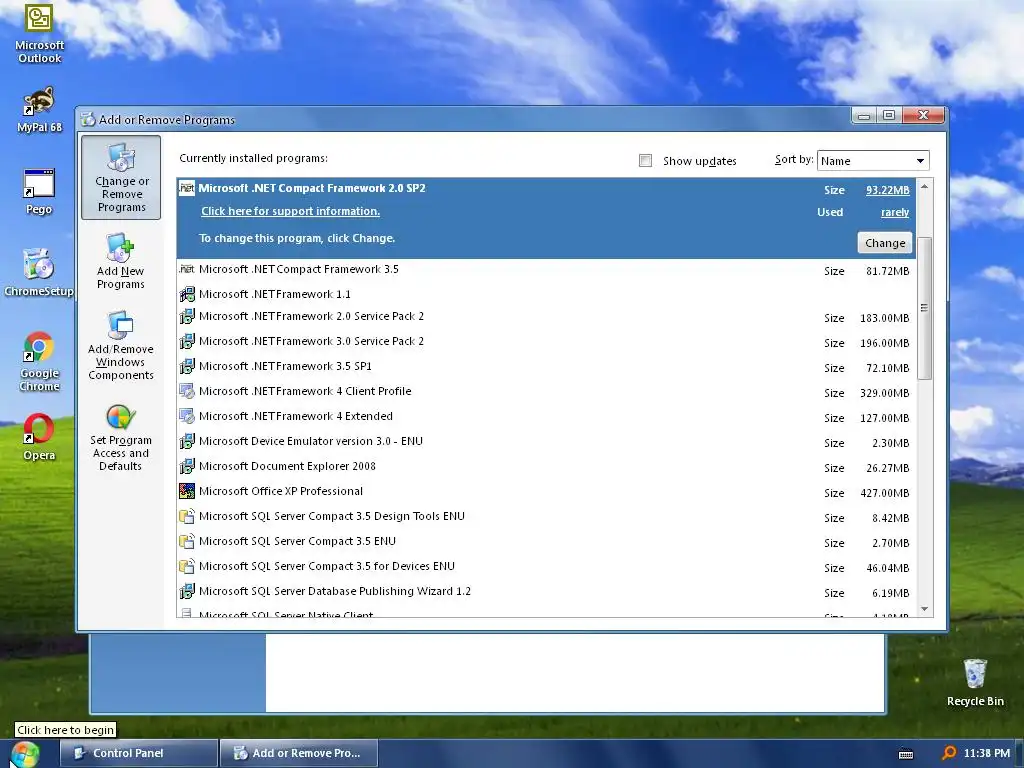
Task: Click the SQL Server Database Publishing Wizard icon
Action: coord(187,591)
